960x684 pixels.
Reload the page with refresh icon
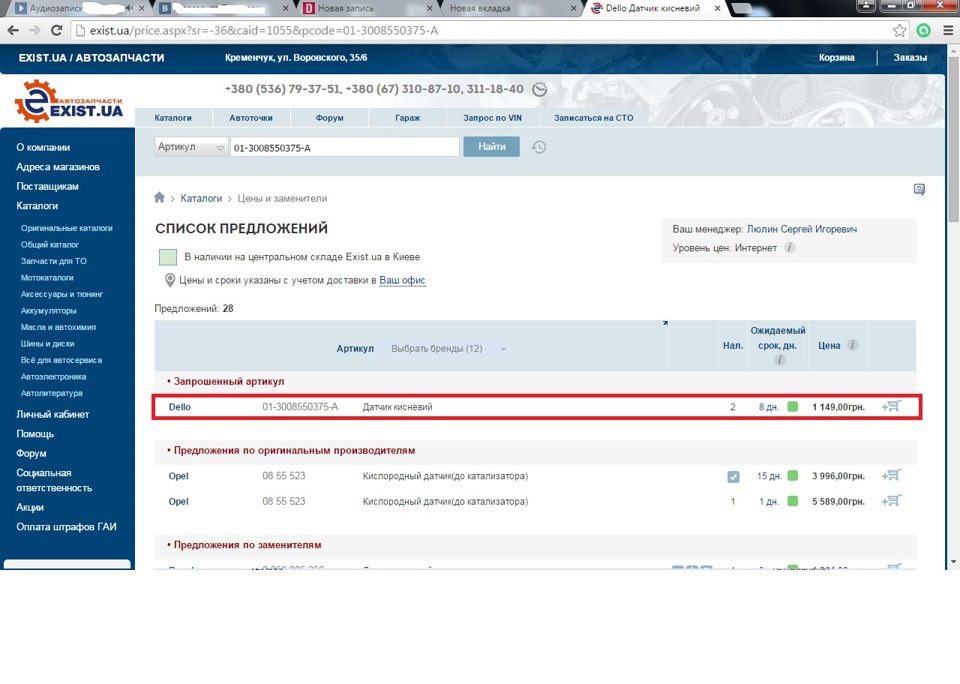(x=56, y=31)
